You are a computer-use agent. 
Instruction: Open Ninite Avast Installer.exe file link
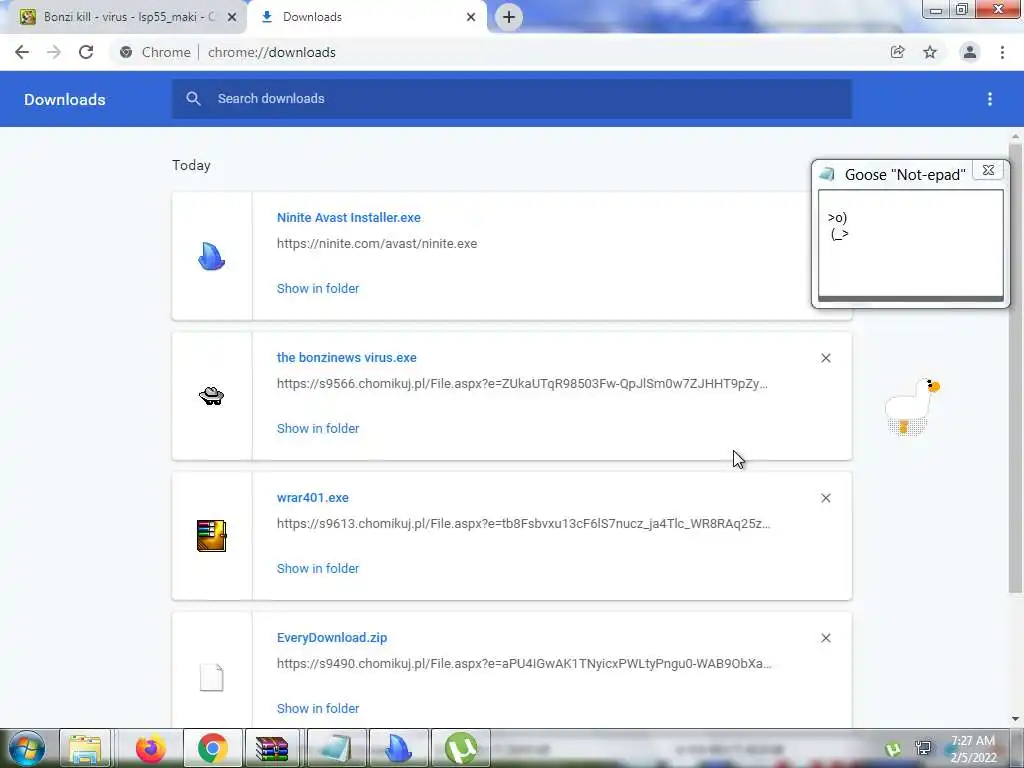[349, 217]
